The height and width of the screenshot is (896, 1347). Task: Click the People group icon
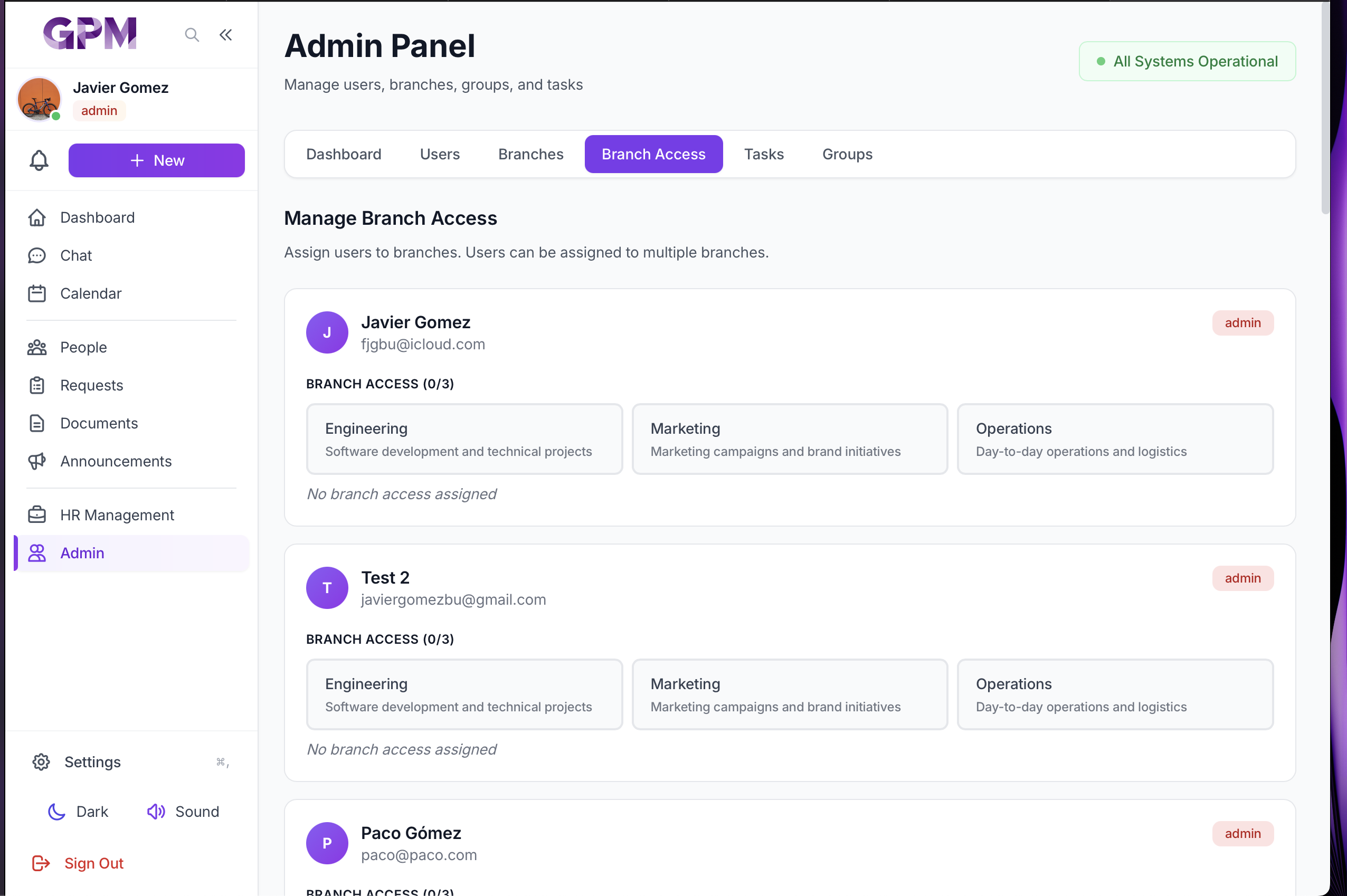click(x=37, y=347)
